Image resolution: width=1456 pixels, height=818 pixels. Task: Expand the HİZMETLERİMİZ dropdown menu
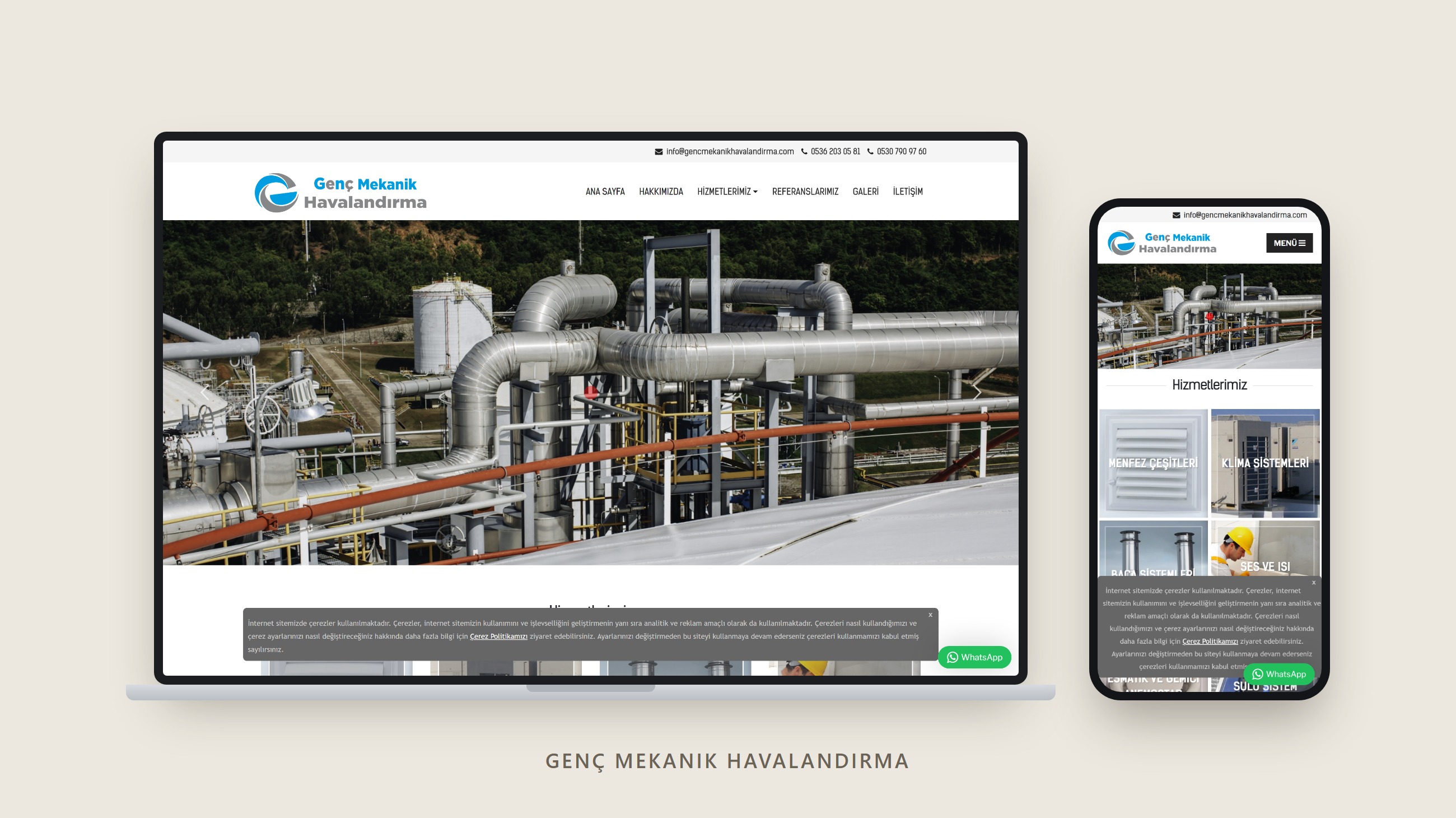pos(727,192)
